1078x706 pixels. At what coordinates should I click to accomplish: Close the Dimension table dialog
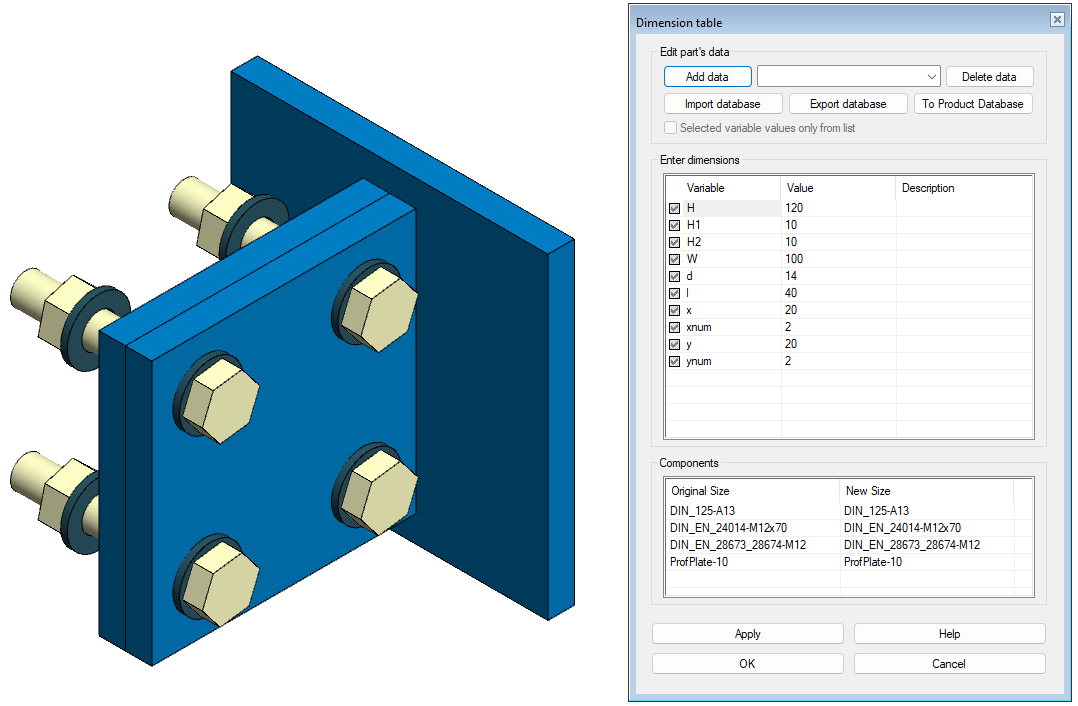(x=1056, y=21)
